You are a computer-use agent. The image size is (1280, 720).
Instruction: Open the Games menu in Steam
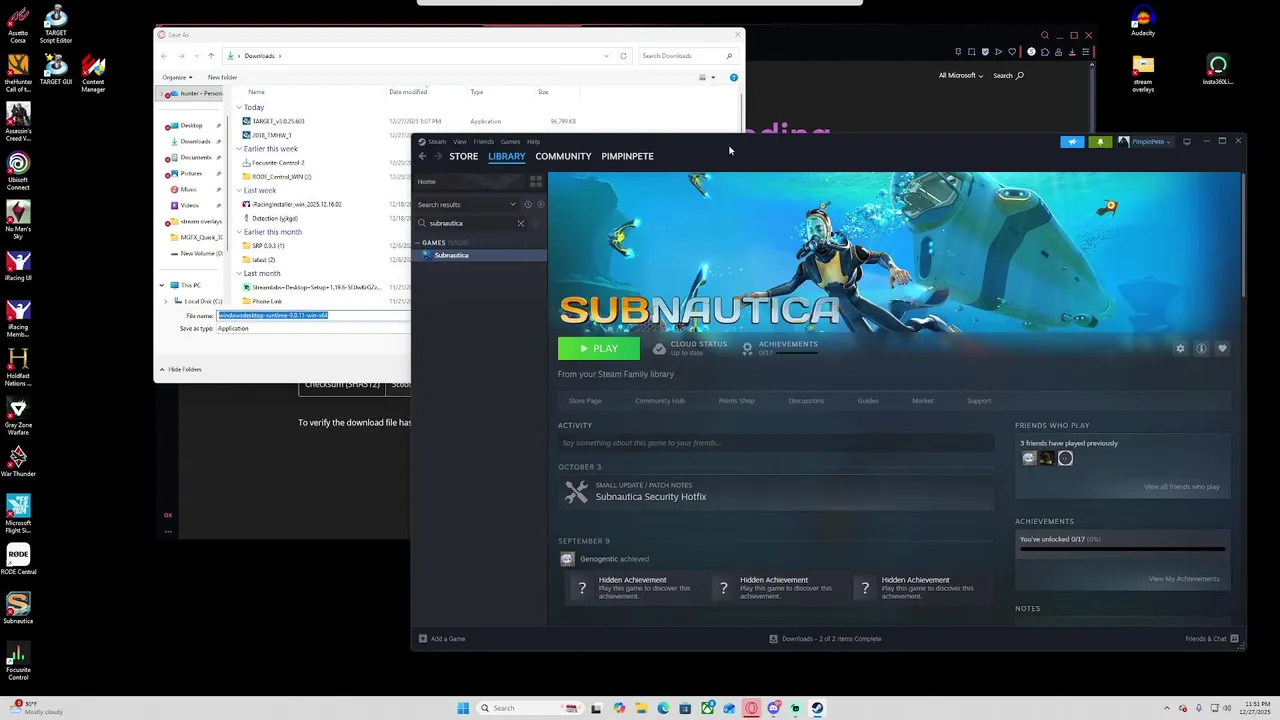pos(510,141)
